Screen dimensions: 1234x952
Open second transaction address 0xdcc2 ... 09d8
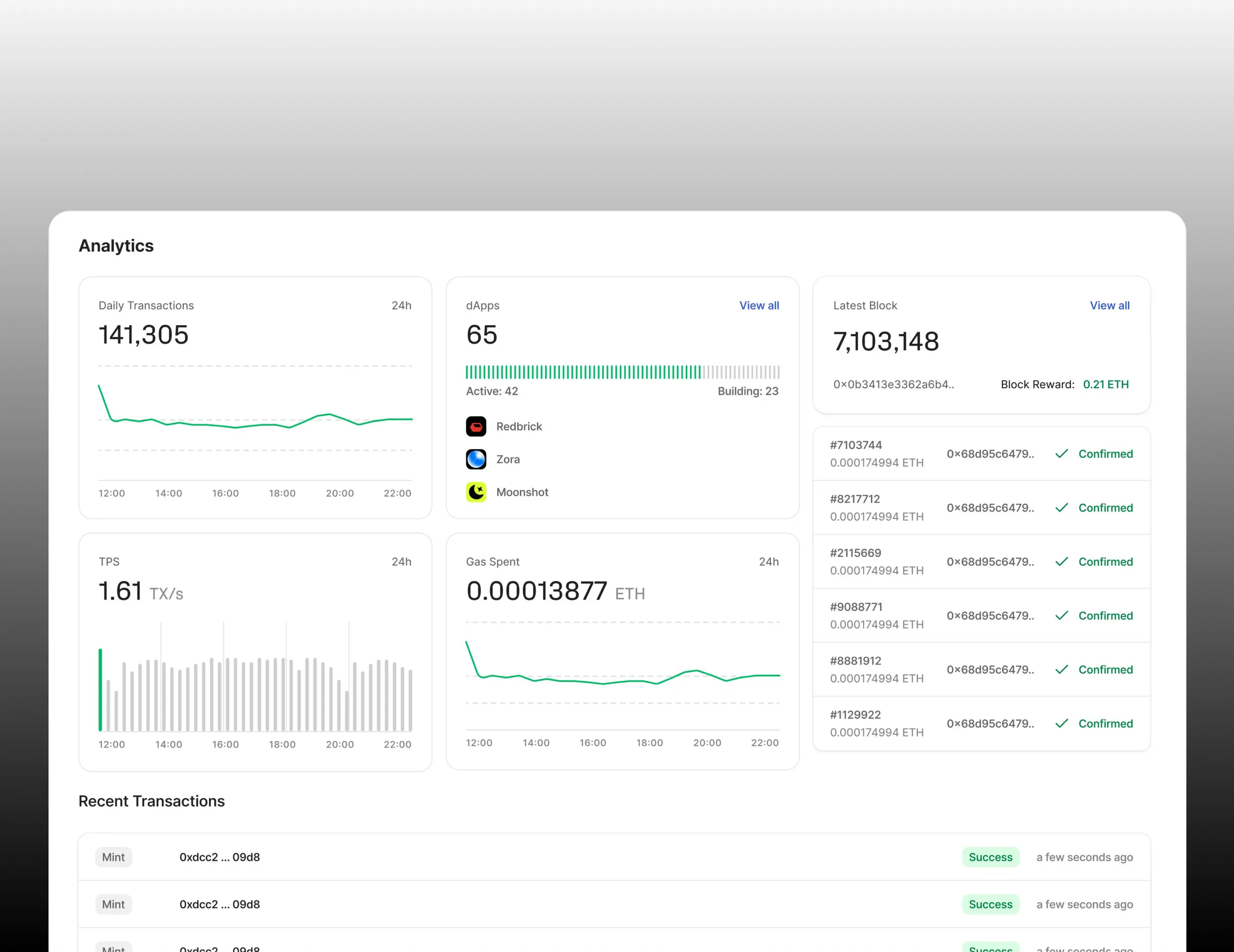[220, 904]
